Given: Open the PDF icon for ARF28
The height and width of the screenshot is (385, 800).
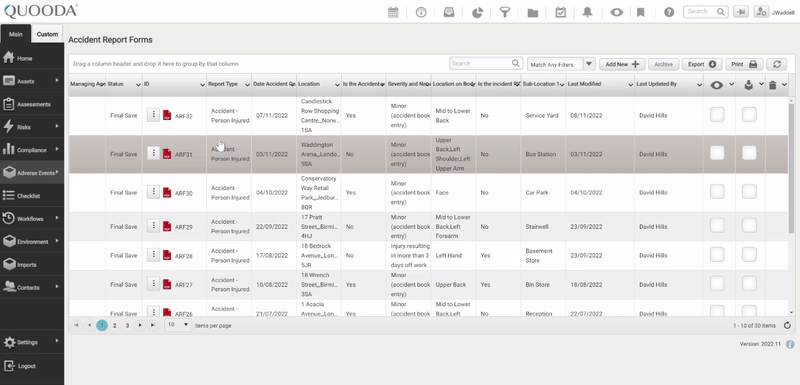Looking at the screenshot, I should tap(167, 255).
